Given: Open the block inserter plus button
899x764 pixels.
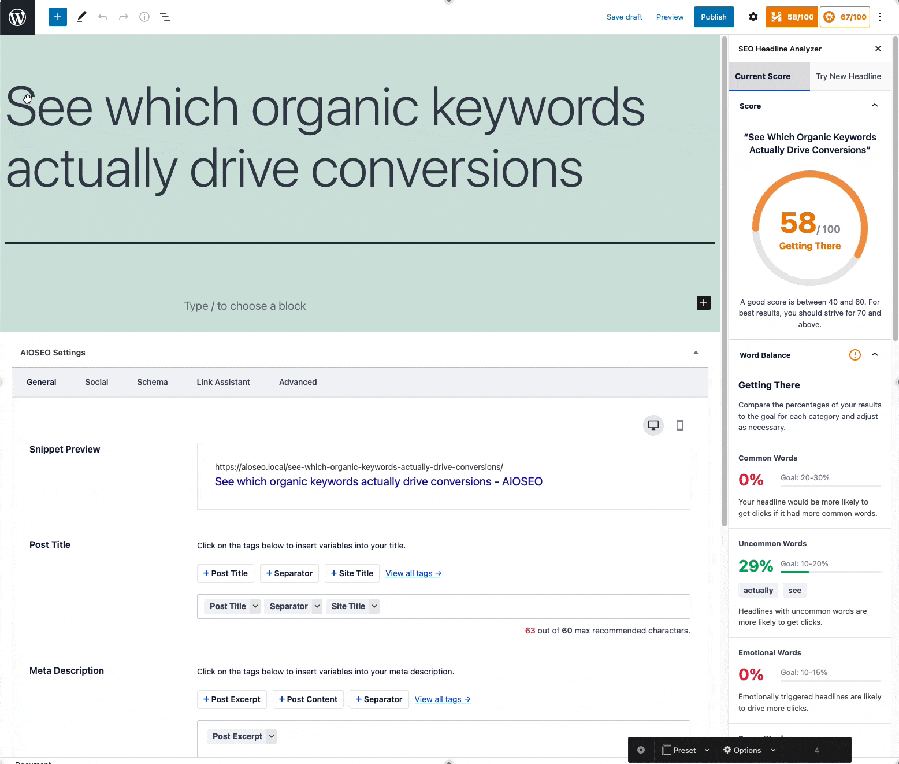Looking at the screenshot, I should [57, 17].
